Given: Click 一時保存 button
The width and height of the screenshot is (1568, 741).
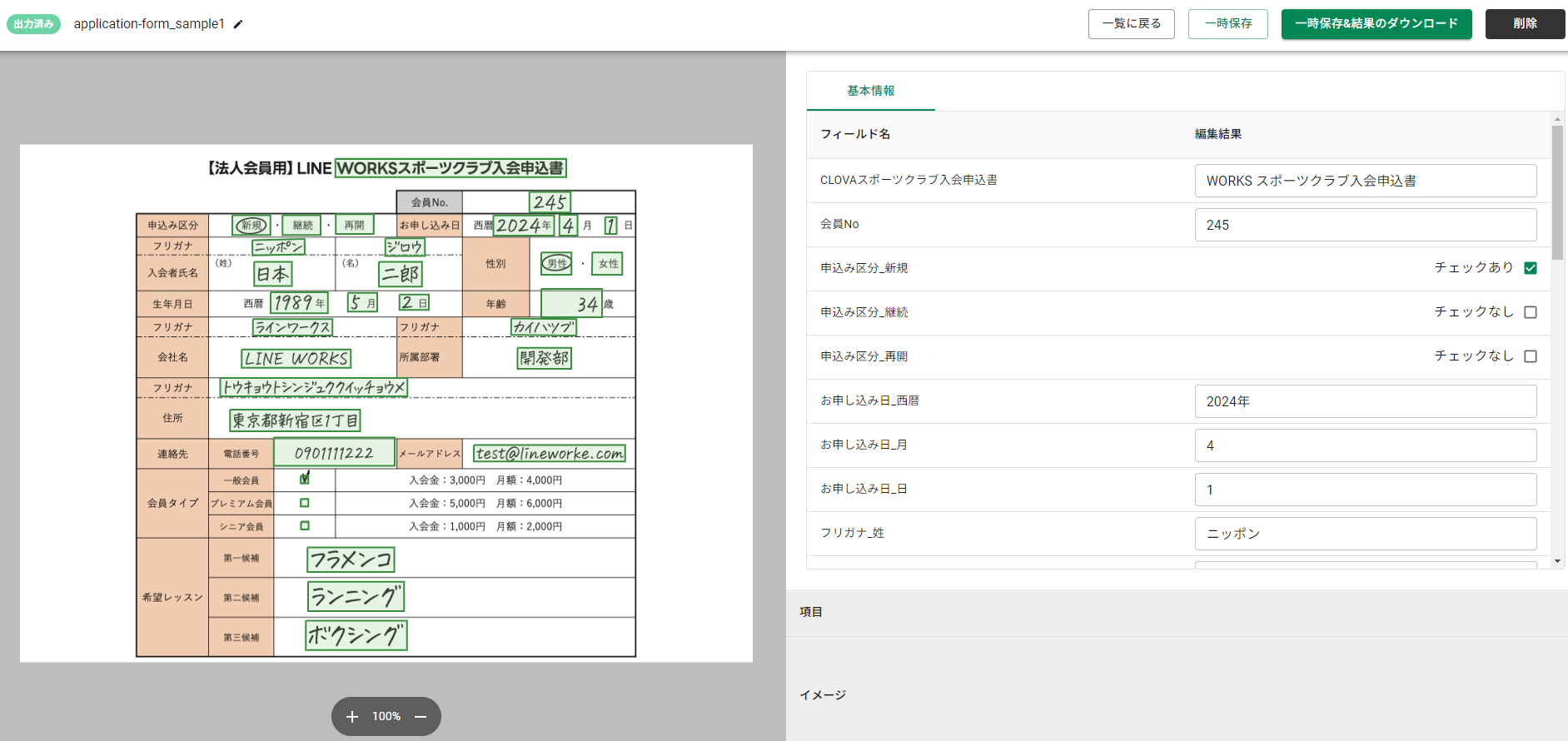Looking at the screenshot, I should click(1228, 24).
